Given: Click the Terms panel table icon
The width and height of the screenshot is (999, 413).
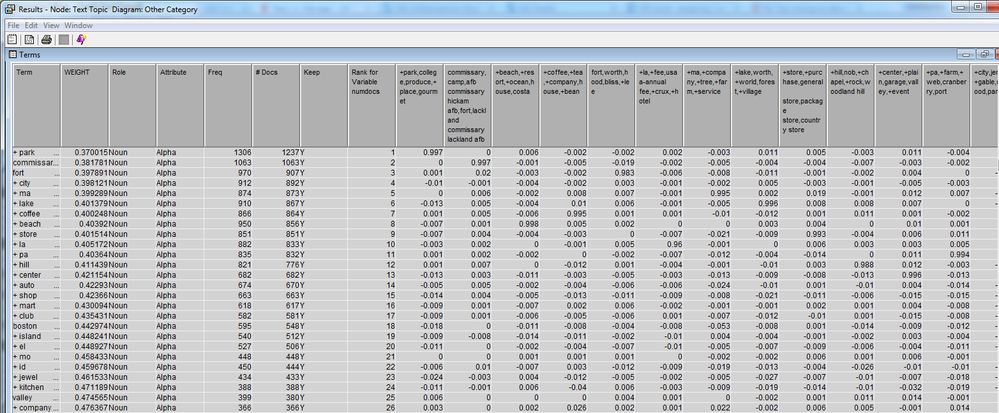Looking at the screenshot, I should click(x=12, y=54).
